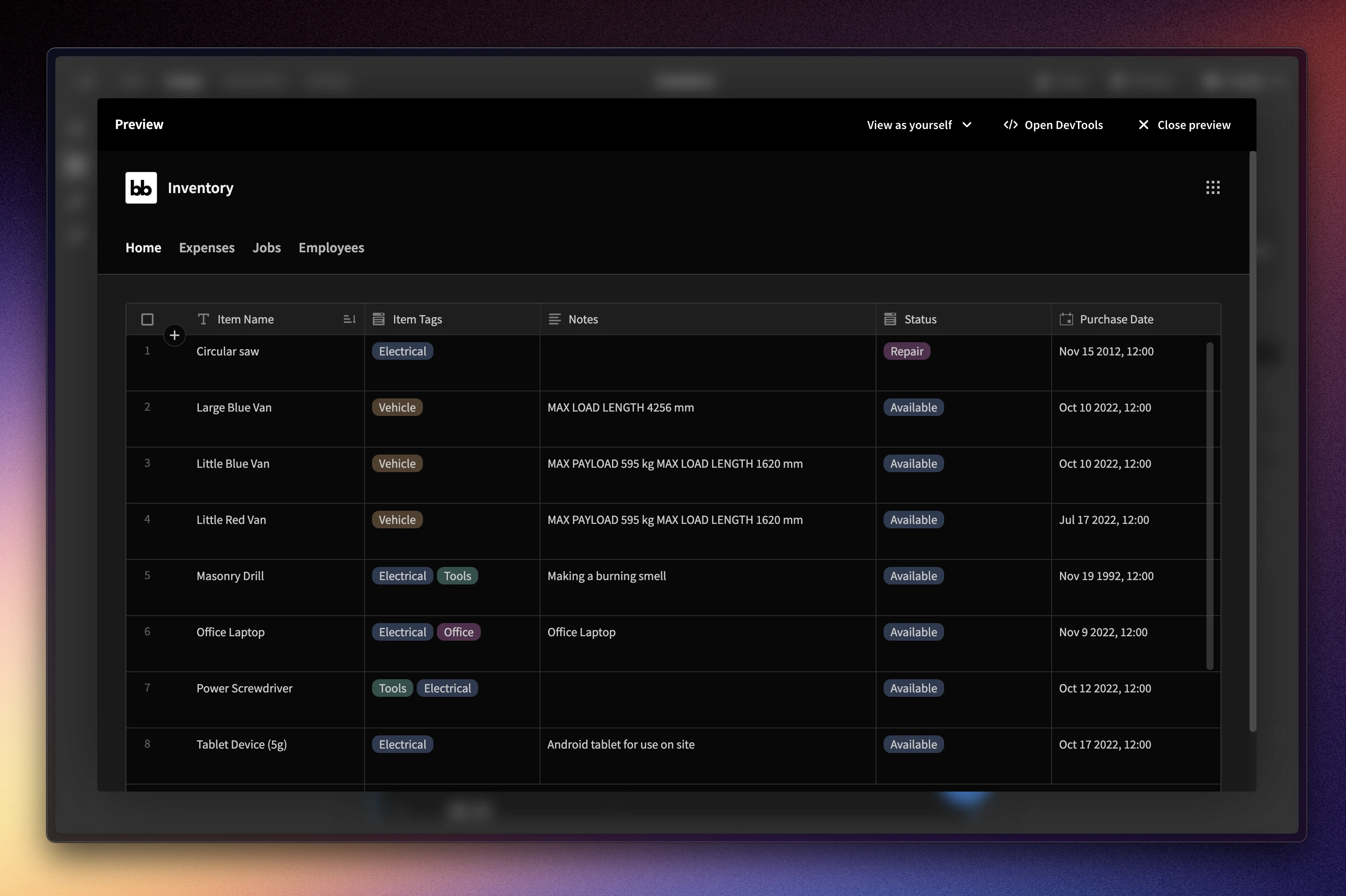Viewport: 1346px width, 896px height.
Task: Click row number 7
Action: tap(147, 688)
